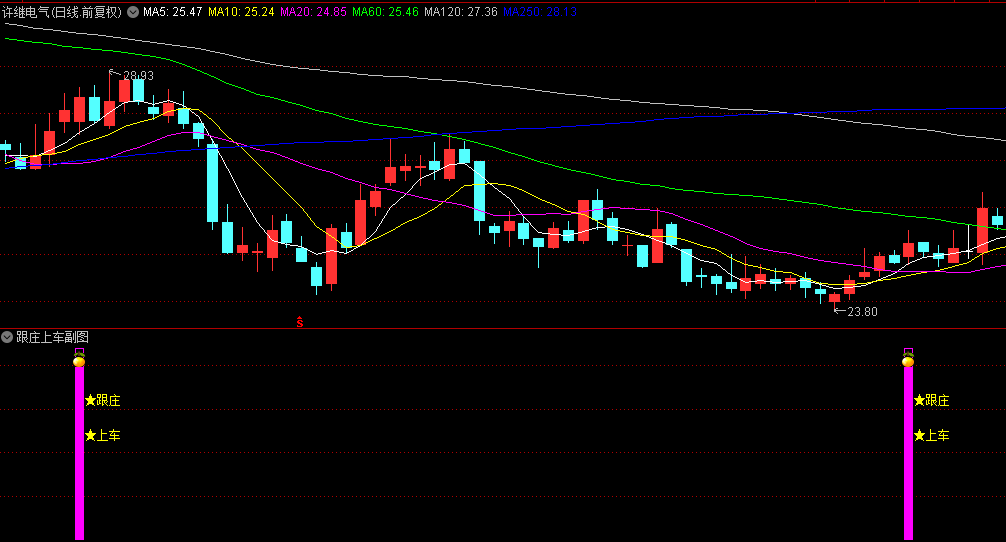Click the right magenta signal bar
Viewport: 1006px width, 542px height.
[908, 452]
